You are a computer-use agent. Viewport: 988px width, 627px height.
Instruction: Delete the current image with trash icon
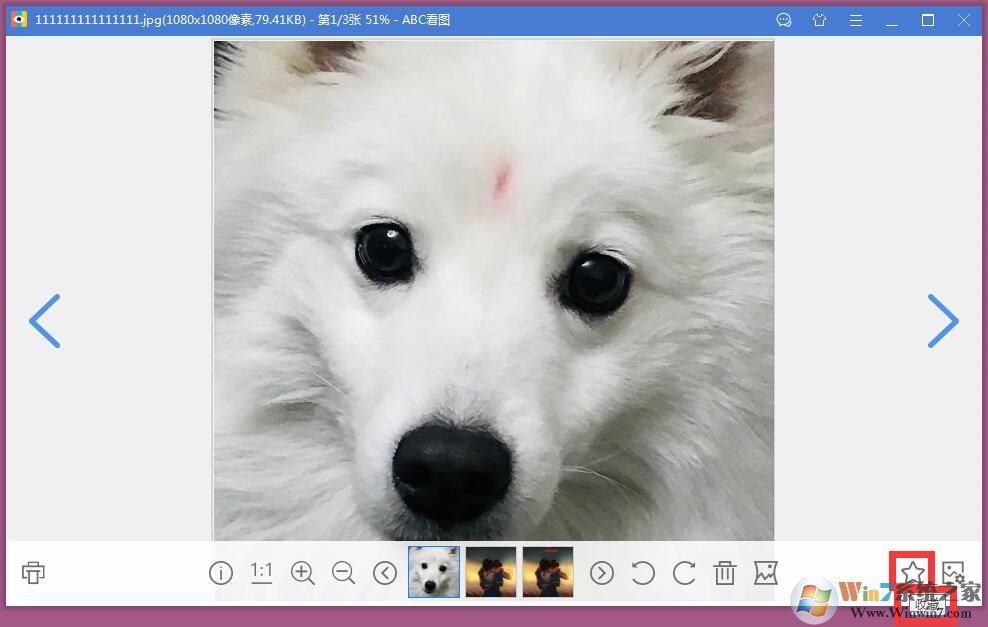pos(725,573)
